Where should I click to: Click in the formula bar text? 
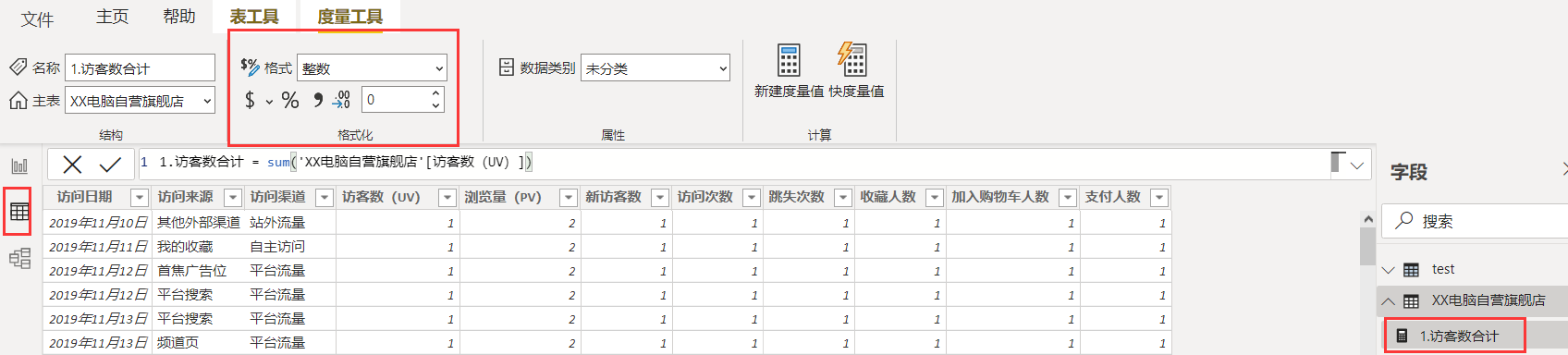345,162
